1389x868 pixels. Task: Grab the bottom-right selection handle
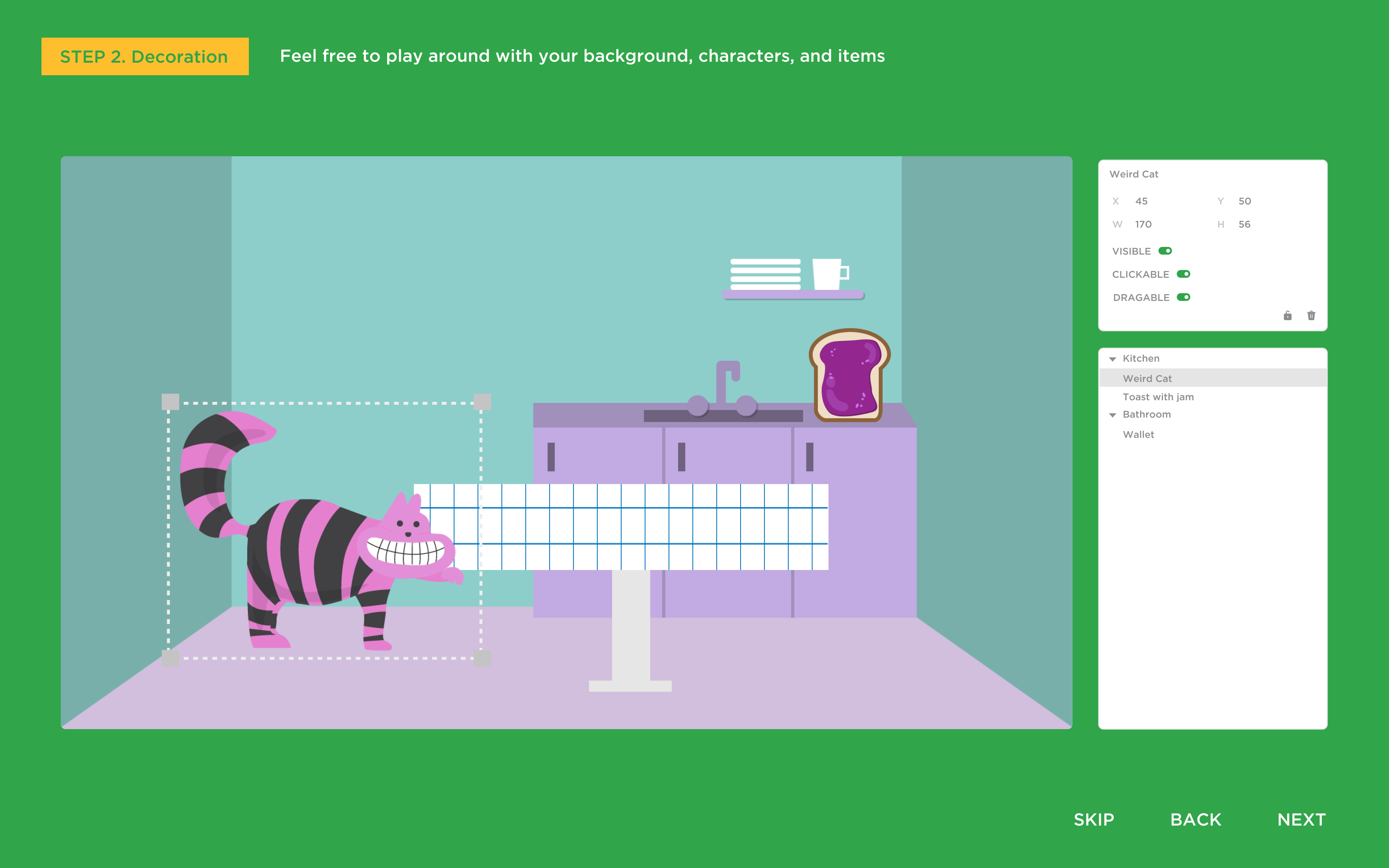[x=482, y=658]
